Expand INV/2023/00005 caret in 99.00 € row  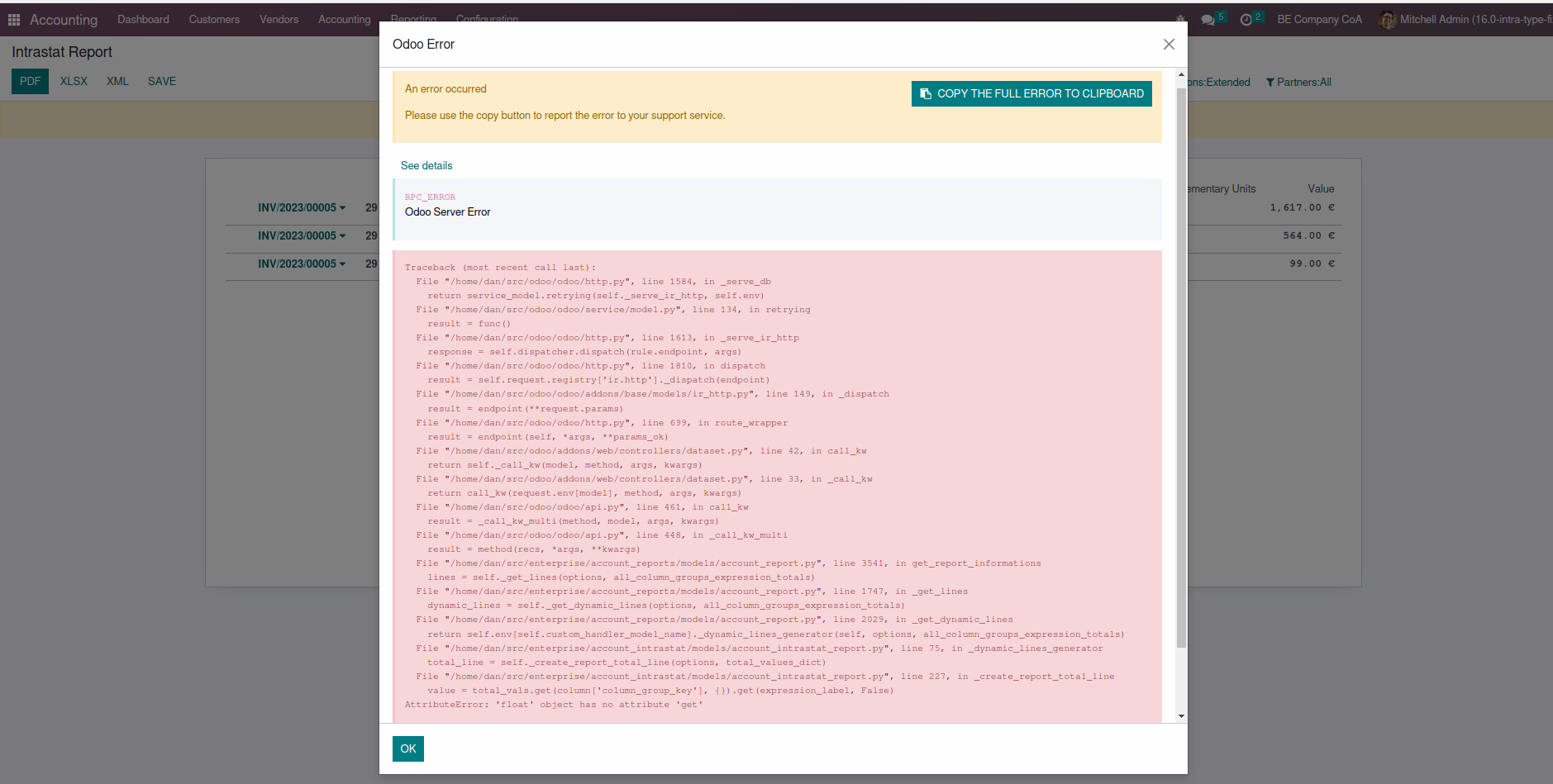tap(343, 264)
